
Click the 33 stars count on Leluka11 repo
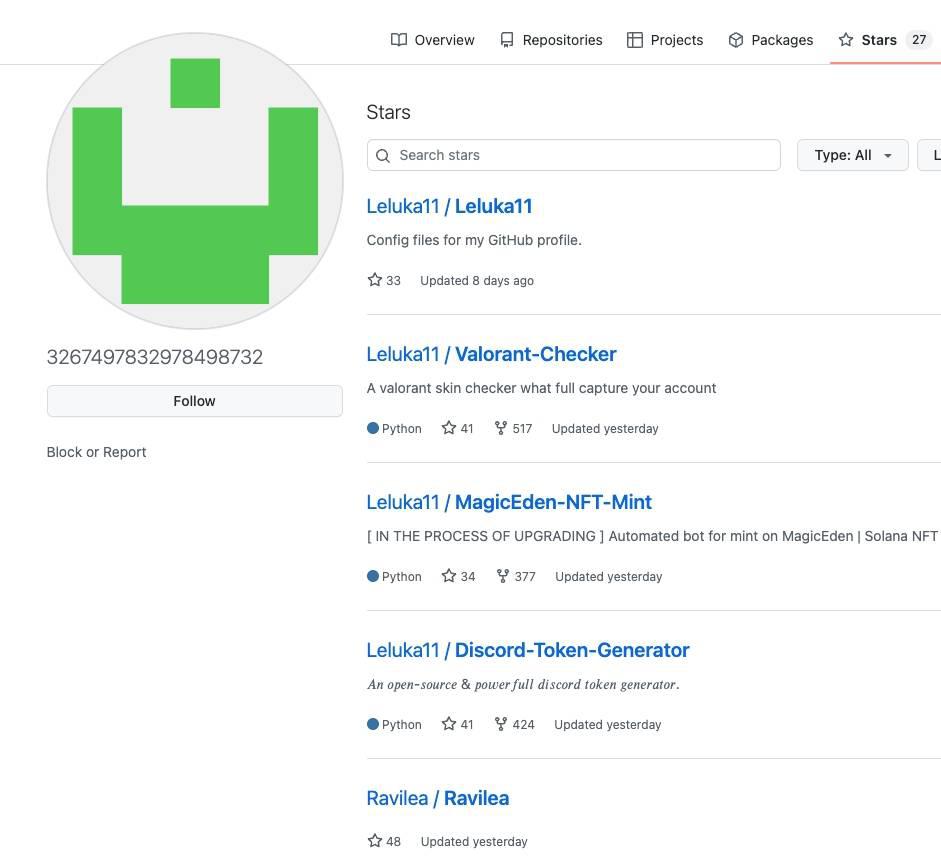coord(384,280)
